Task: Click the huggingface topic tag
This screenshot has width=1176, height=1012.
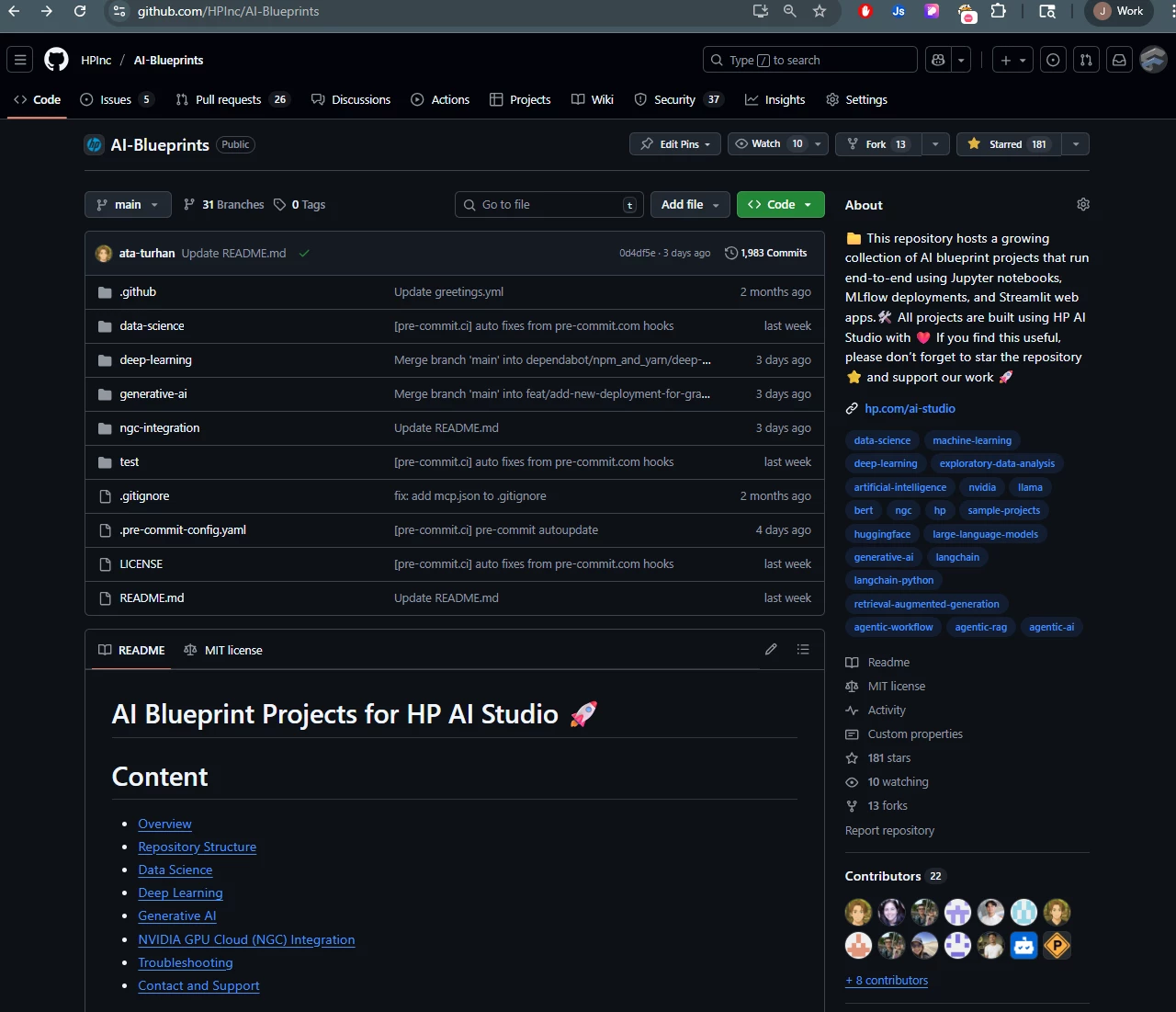Action: tap(882, 534)
